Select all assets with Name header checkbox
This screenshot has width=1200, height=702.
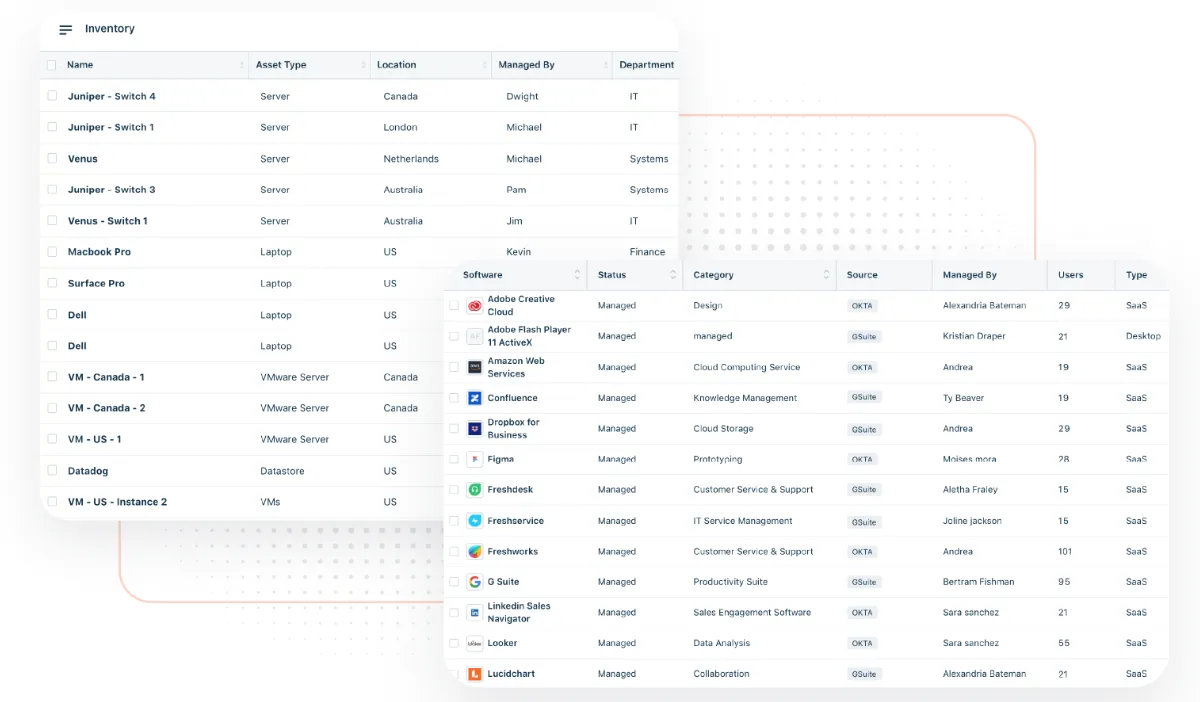[x=52, y=65]
